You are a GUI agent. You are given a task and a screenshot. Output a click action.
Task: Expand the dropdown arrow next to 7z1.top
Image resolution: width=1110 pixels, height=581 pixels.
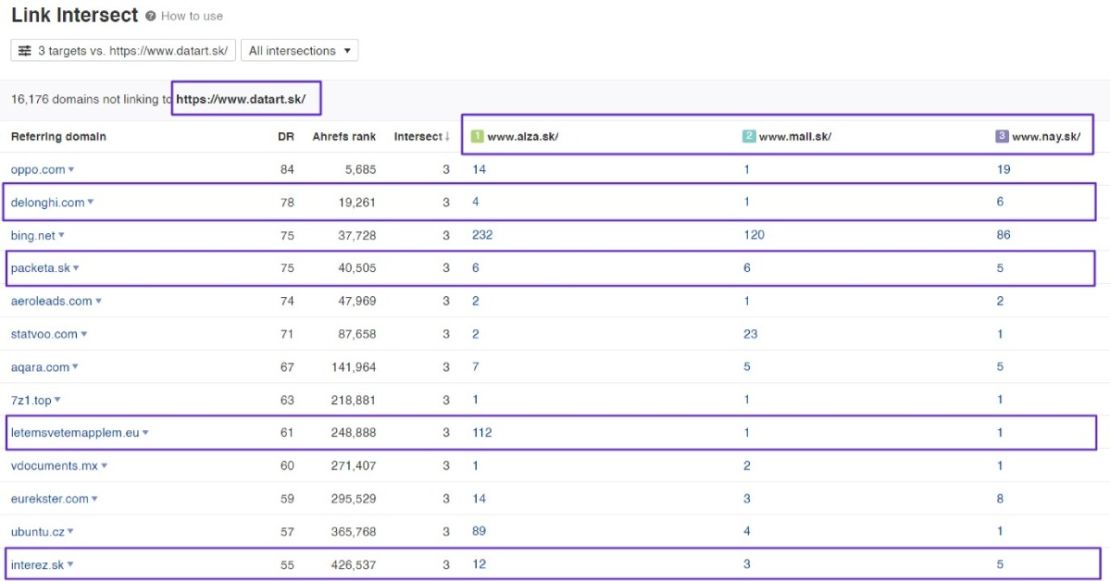pyautogui.click(x=57, y=400)
